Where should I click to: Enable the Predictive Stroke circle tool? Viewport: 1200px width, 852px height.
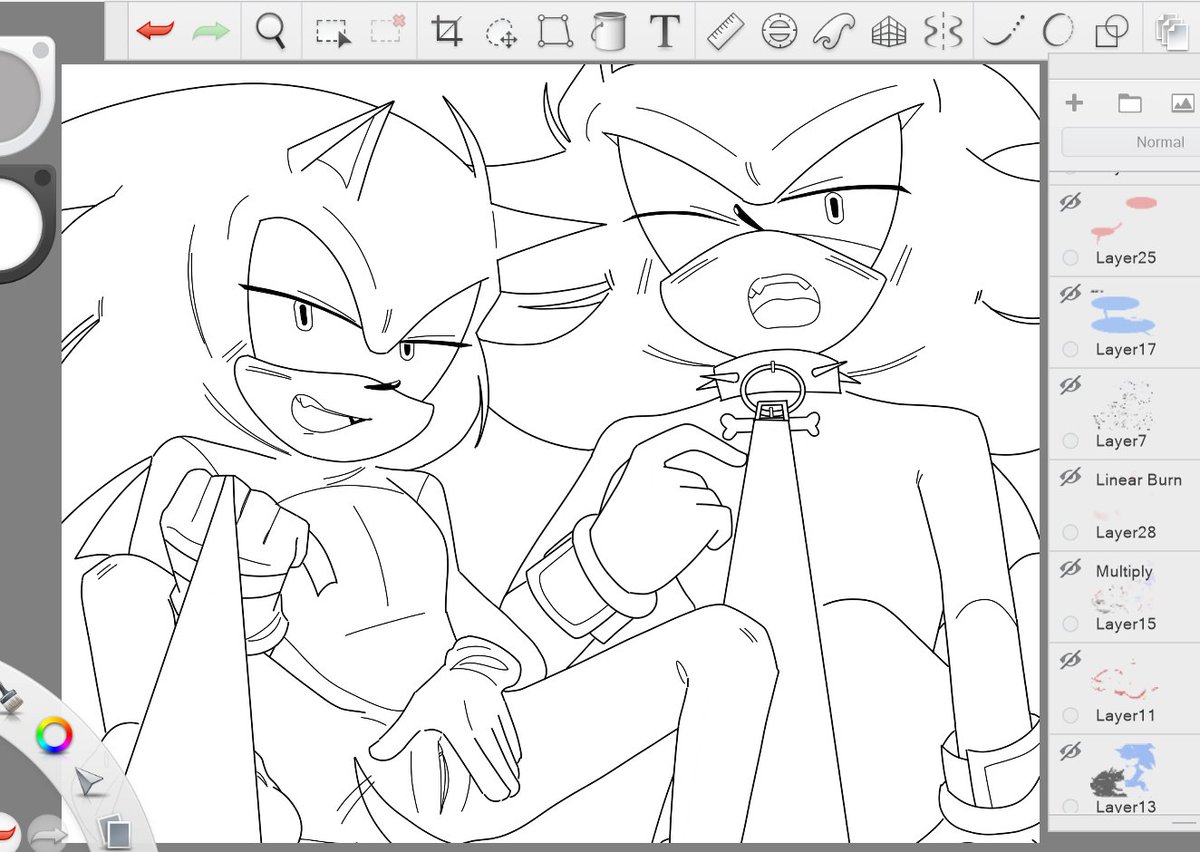coord(1058,31)
